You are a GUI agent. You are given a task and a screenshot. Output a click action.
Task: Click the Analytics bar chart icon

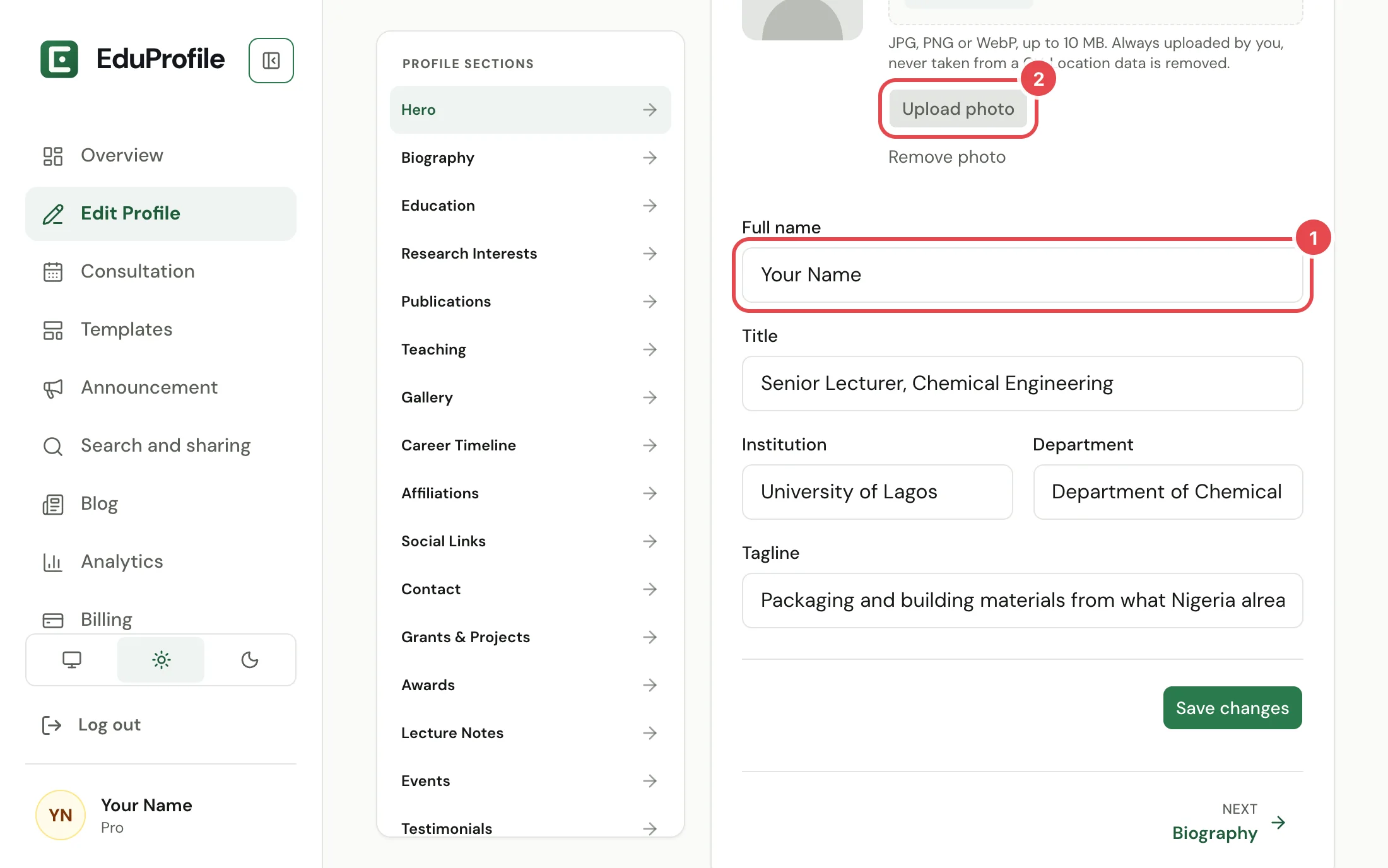point(53,562)
